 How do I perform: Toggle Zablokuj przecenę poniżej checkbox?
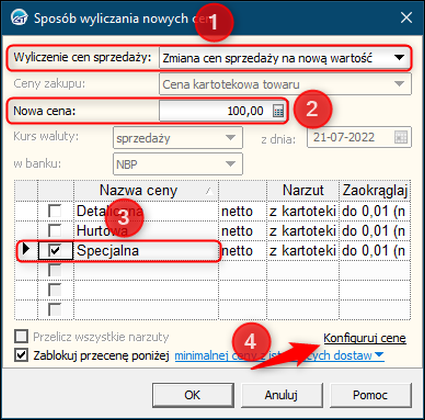point(21,355)
